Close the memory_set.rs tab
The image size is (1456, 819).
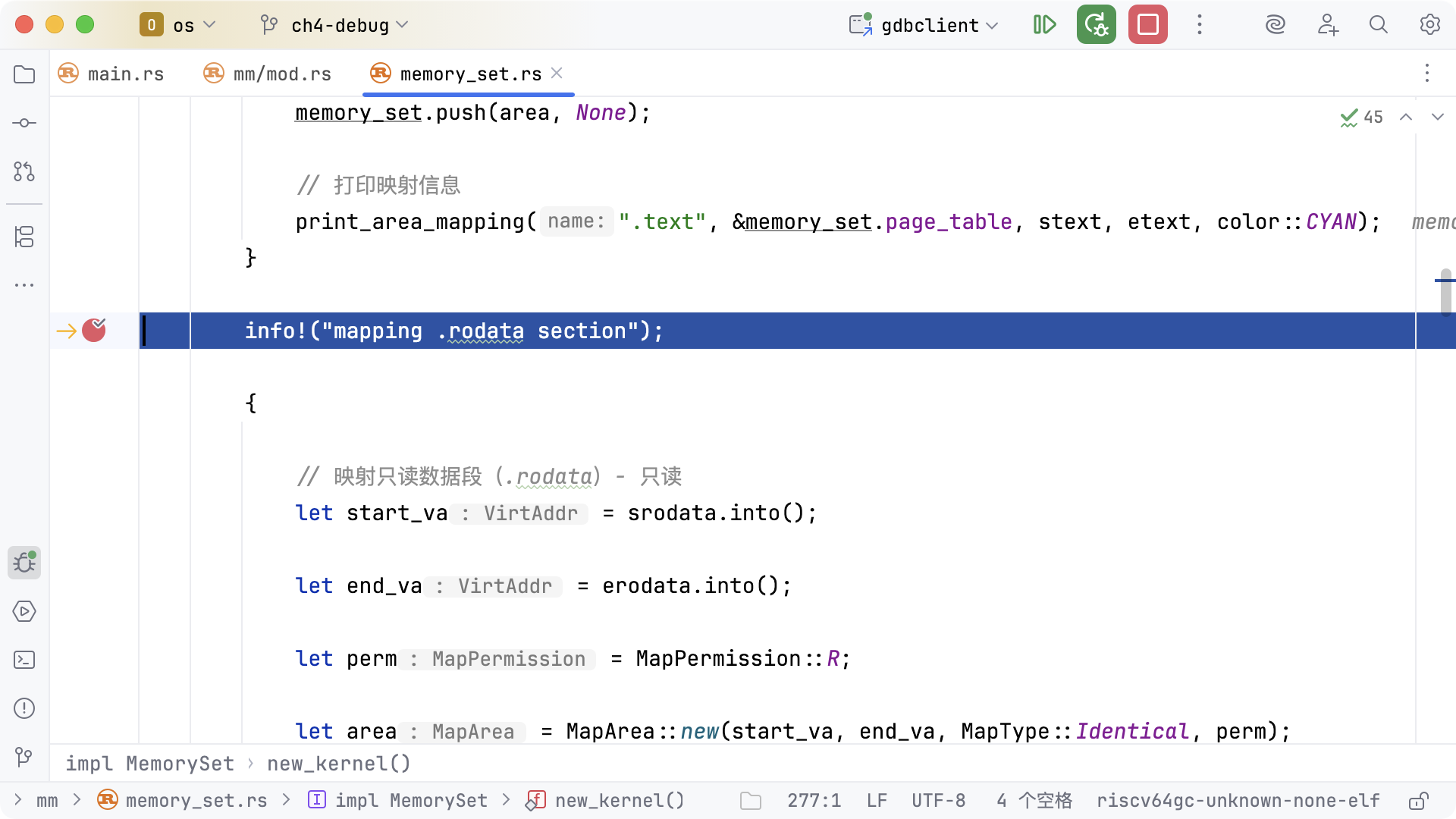click(557, 73)
